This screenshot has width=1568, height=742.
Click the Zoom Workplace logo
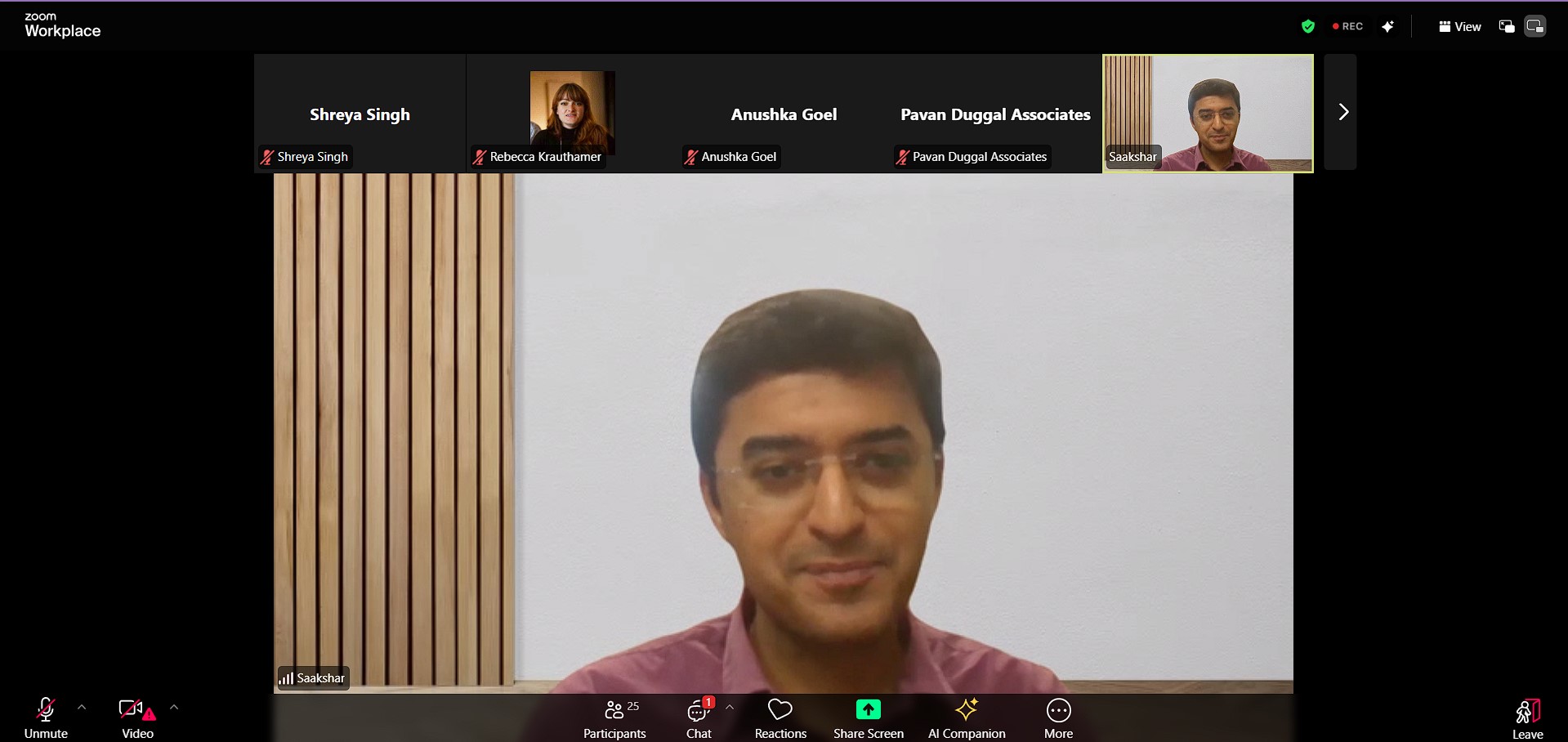[x=62, y=25]
